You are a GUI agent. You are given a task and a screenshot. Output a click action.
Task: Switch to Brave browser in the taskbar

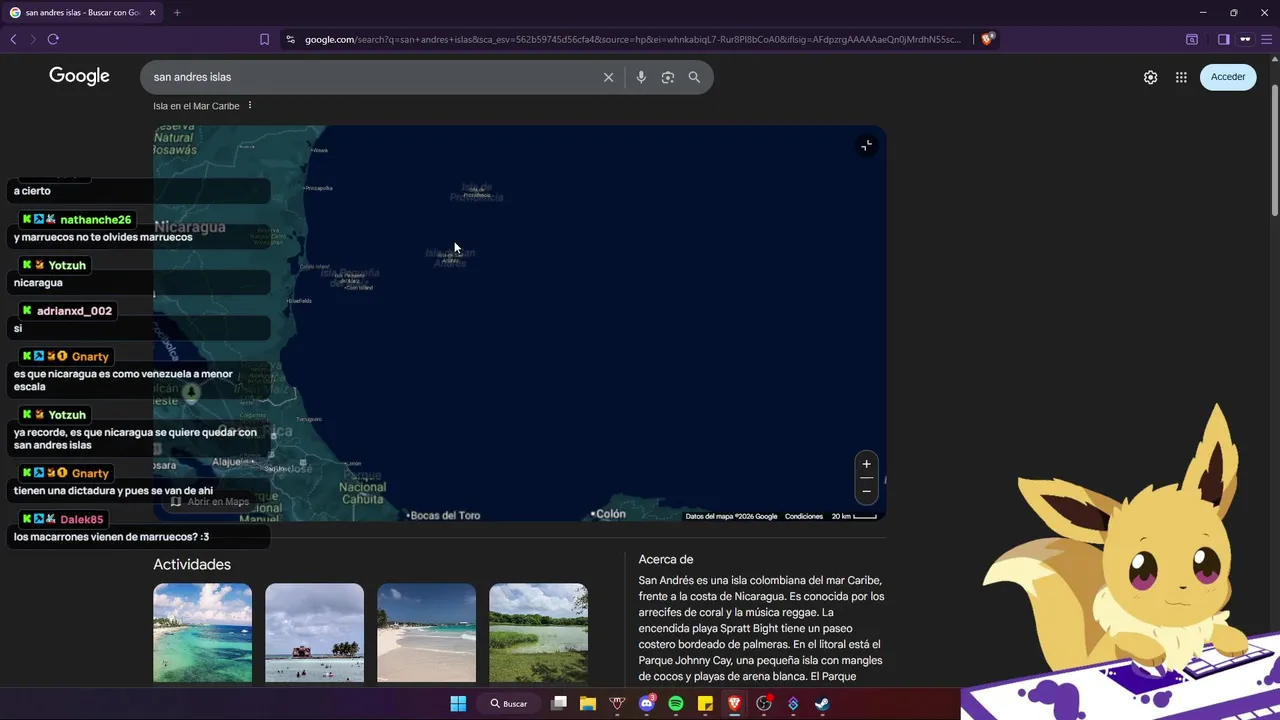coord(734,704)
